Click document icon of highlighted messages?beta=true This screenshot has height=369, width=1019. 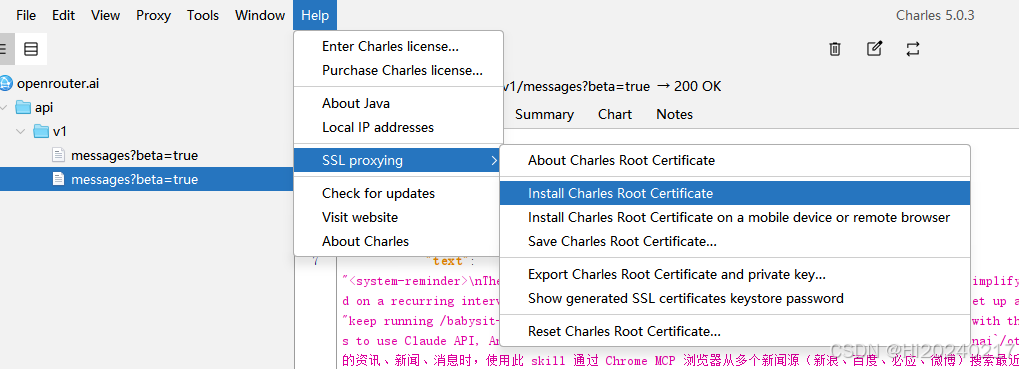58,179
